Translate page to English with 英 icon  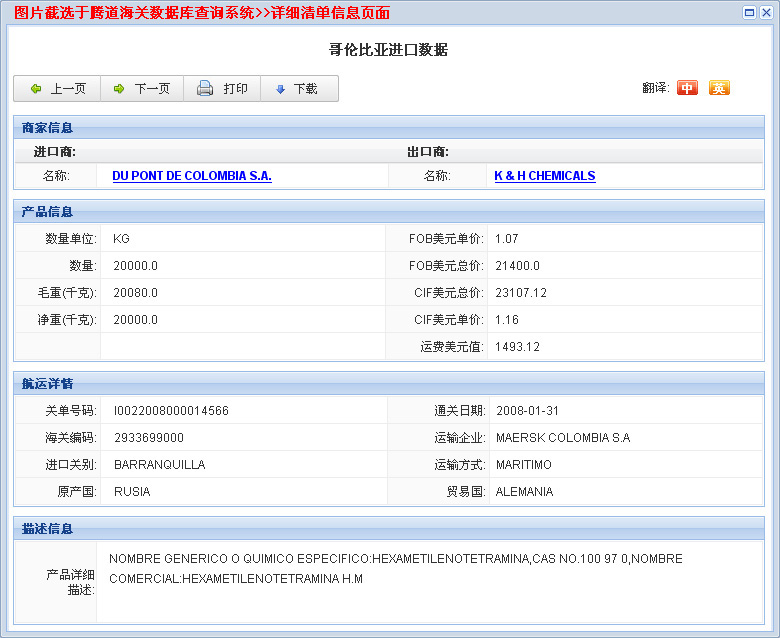[719, 88]
